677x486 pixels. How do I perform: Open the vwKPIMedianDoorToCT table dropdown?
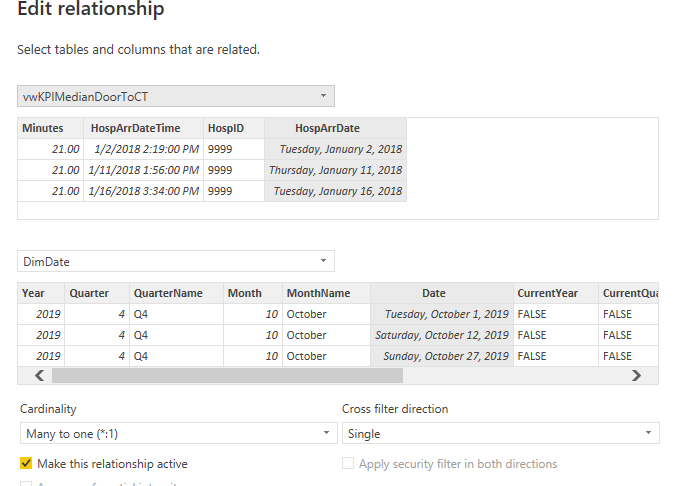(176, 96)
